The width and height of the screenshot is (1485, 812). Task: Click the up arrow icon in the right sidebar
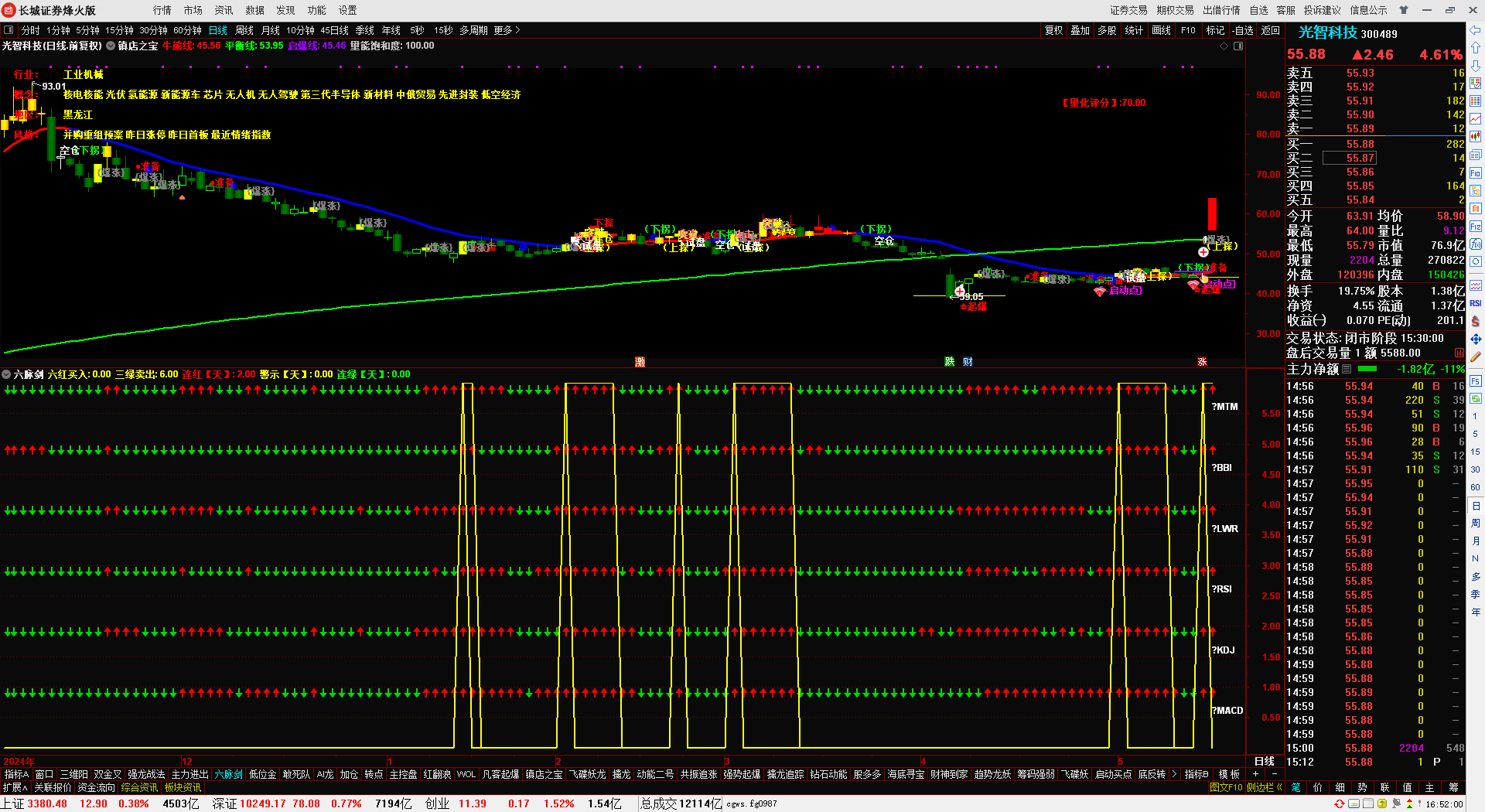(x=1476, y=48)
